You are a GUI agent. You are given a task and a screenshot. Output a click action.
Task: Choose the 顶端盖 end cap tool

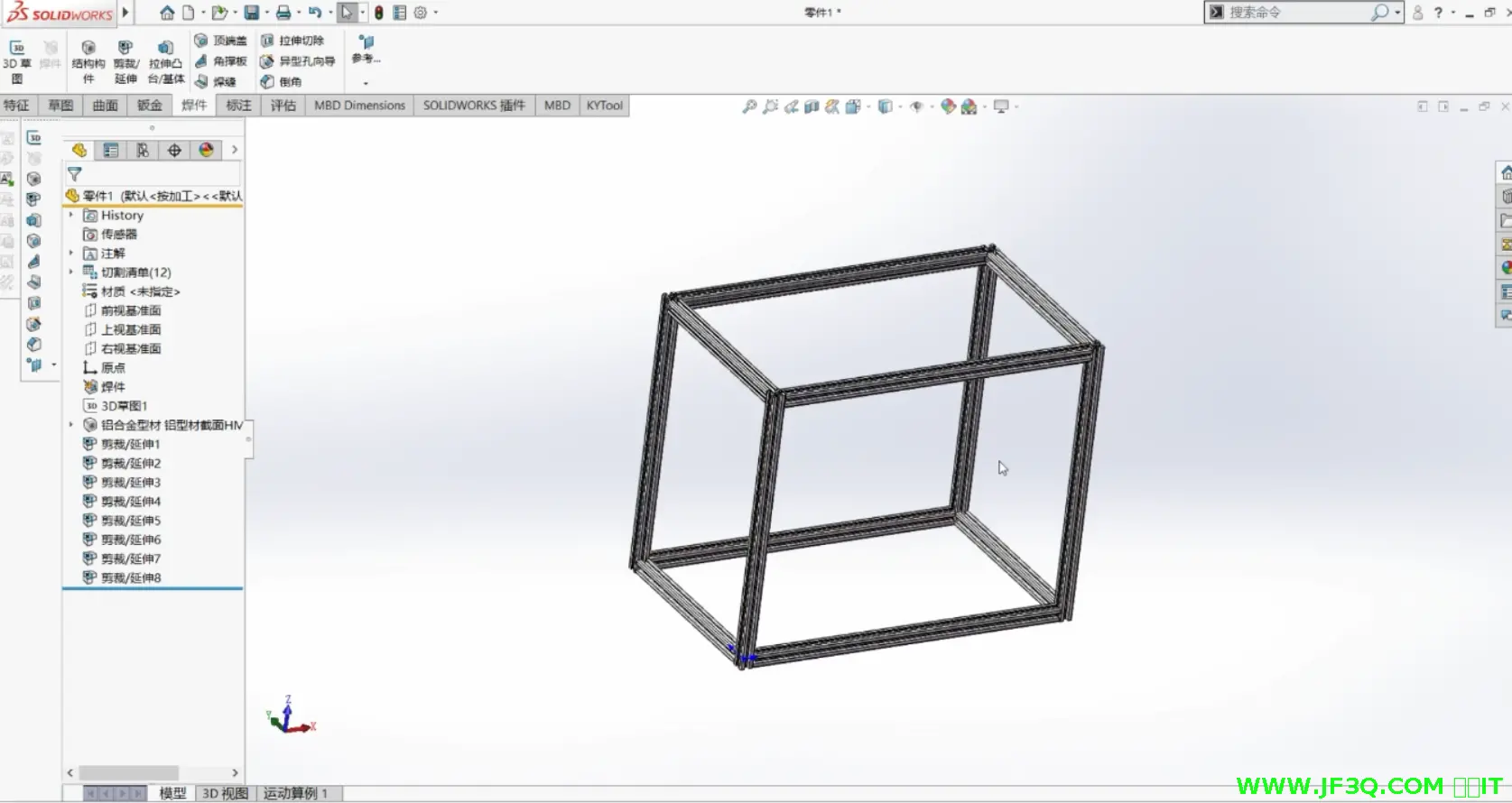221,41
